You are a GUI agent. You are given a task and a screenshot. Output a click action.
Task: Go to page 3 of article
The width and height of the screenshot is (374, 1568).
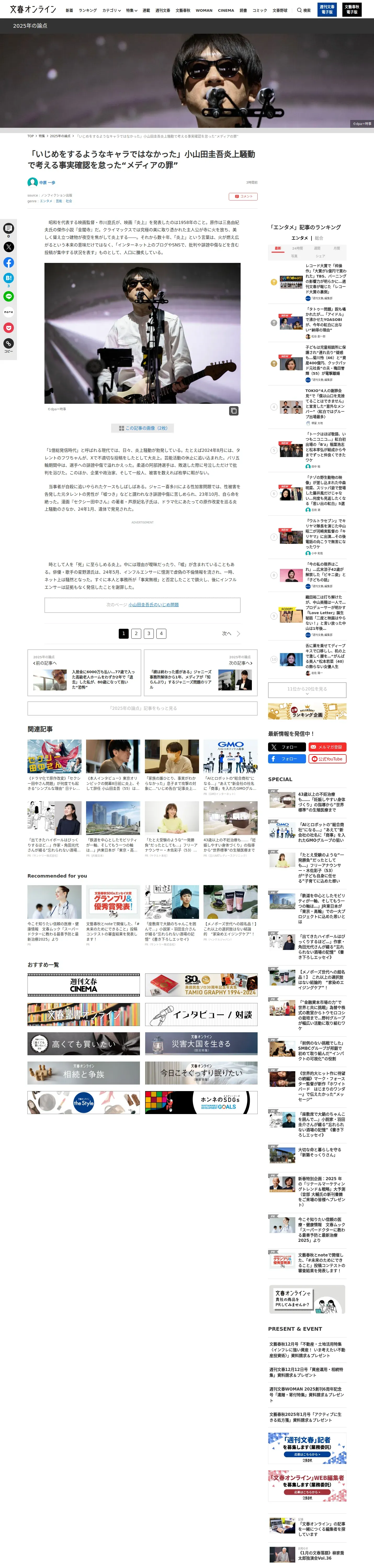click(x=149, y=634)
